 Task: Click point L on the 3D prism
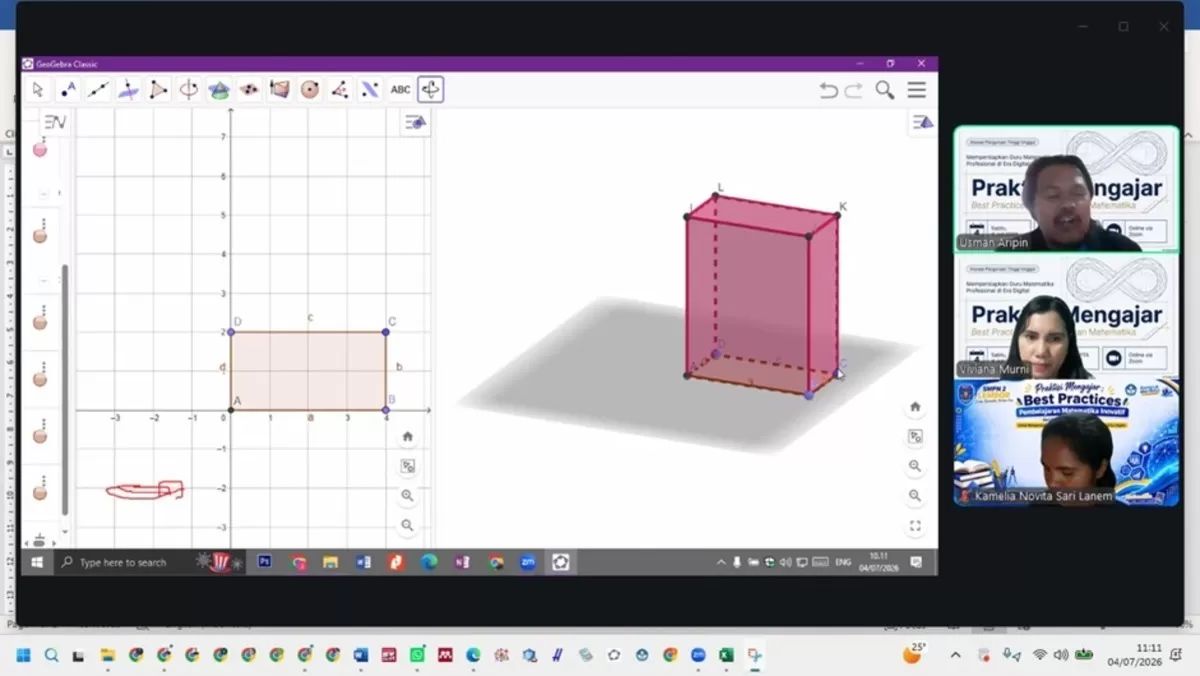pos(716,195)
